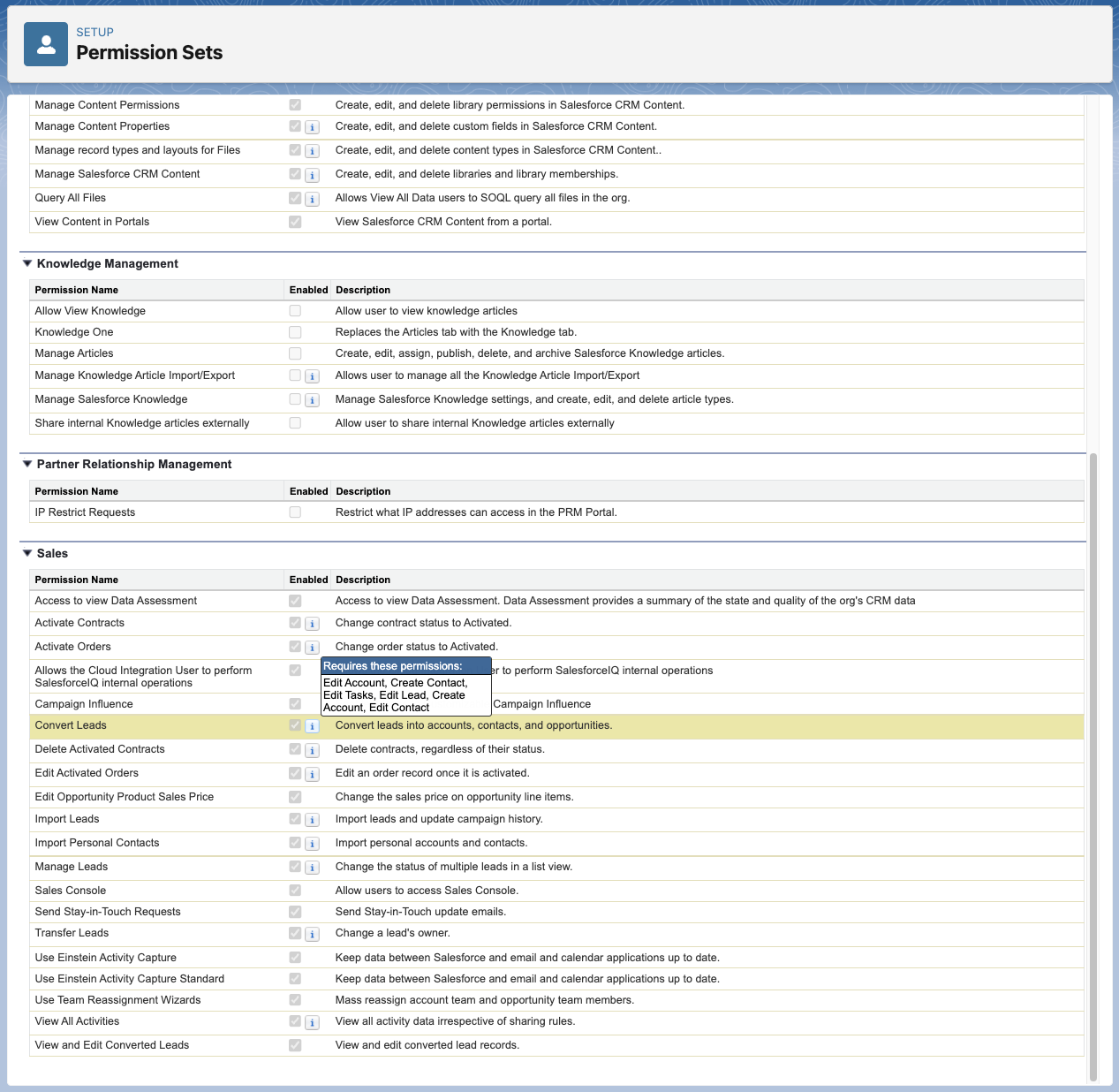Click info icon for Edit Activated Orders
Screen dimensions: 1119x1092
[312, 774]
